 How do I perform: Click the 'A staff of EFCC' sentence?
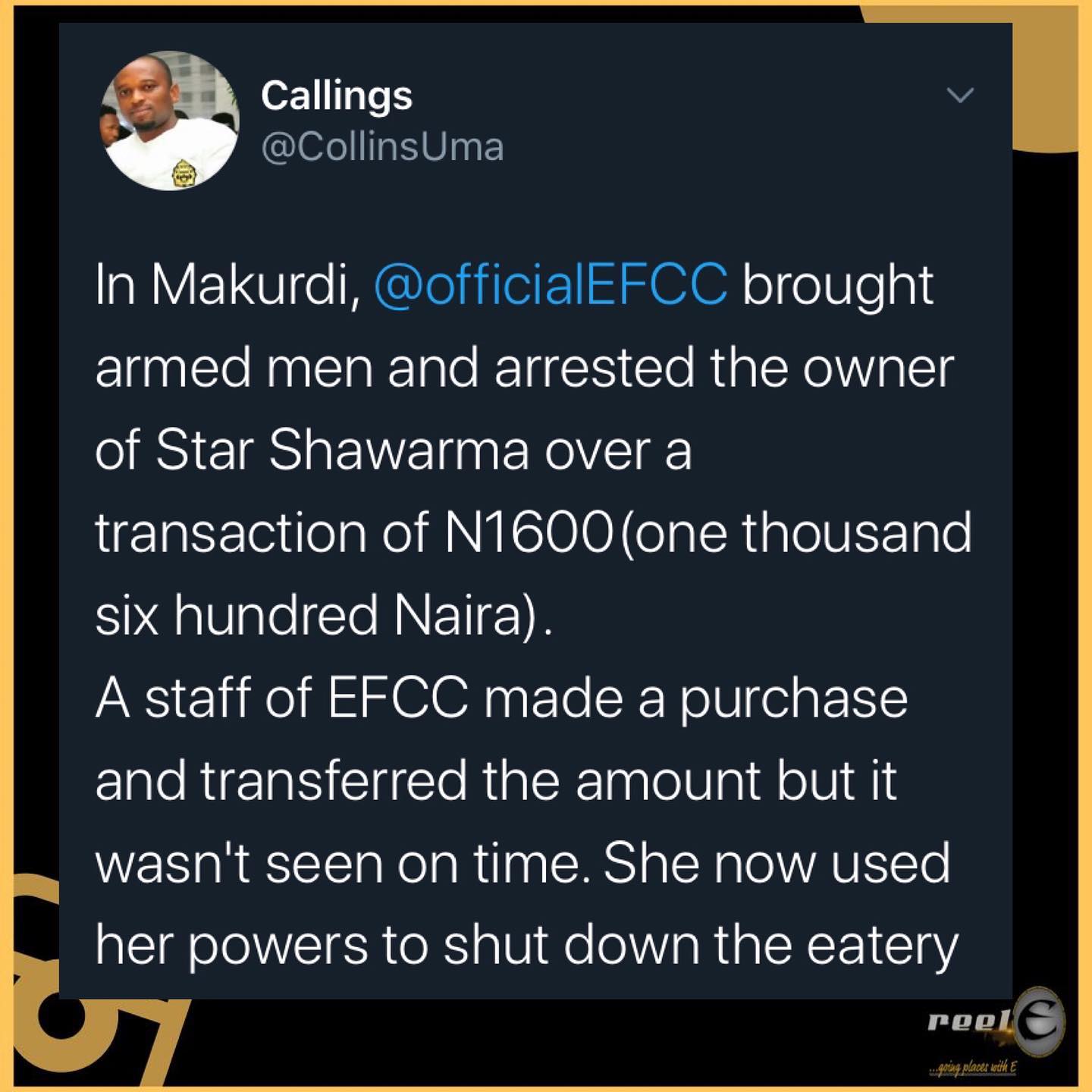tap(281, 698)
